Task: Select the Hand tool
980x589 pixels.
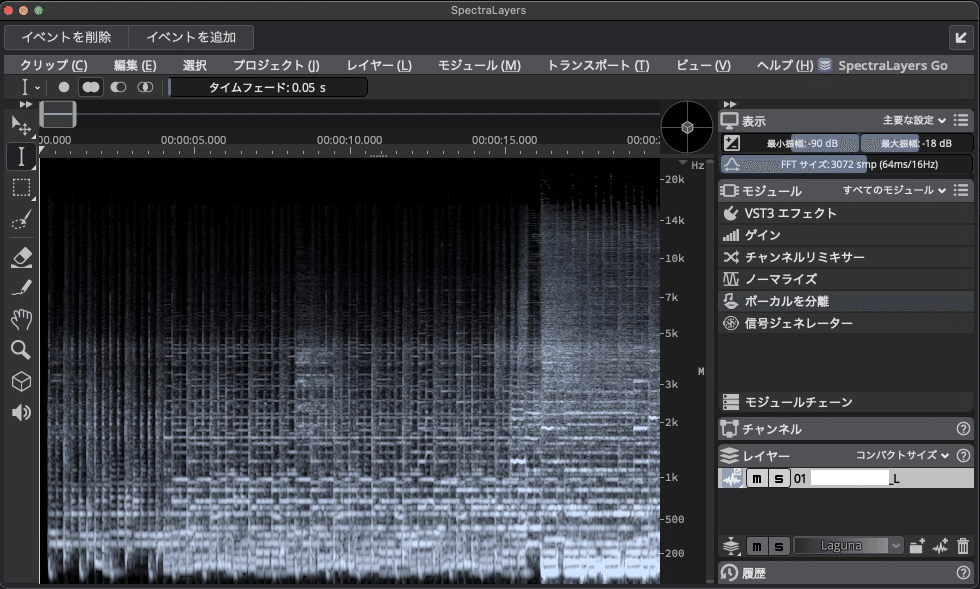Action: 20,321
